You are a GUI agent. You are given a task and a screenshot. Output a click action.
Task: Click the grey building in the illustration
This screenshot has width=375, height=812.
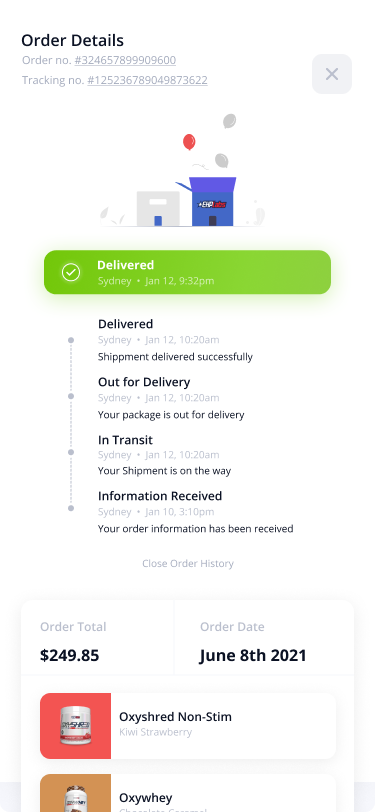pyautogui.click(x=158, y=209)
